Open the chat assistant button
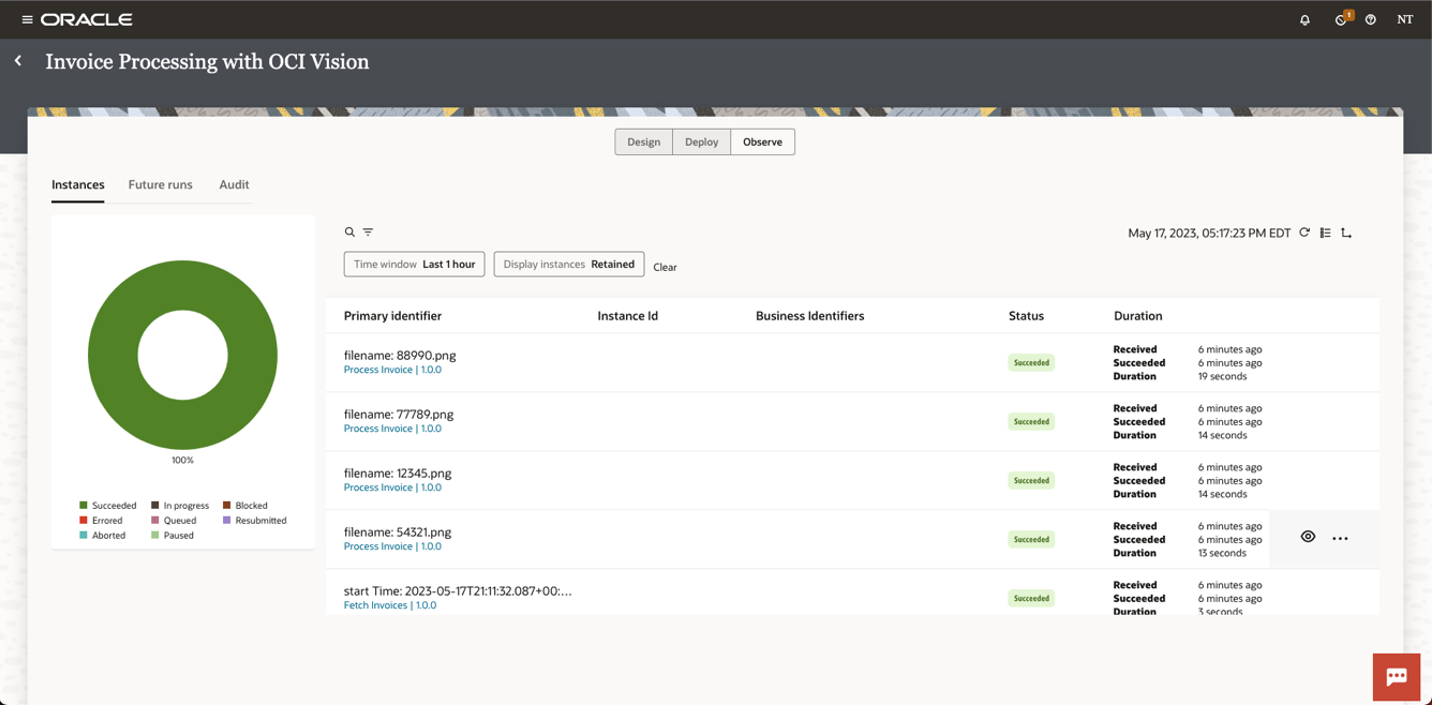This screenshot has height=706, width=1432. pos(1397,677)
